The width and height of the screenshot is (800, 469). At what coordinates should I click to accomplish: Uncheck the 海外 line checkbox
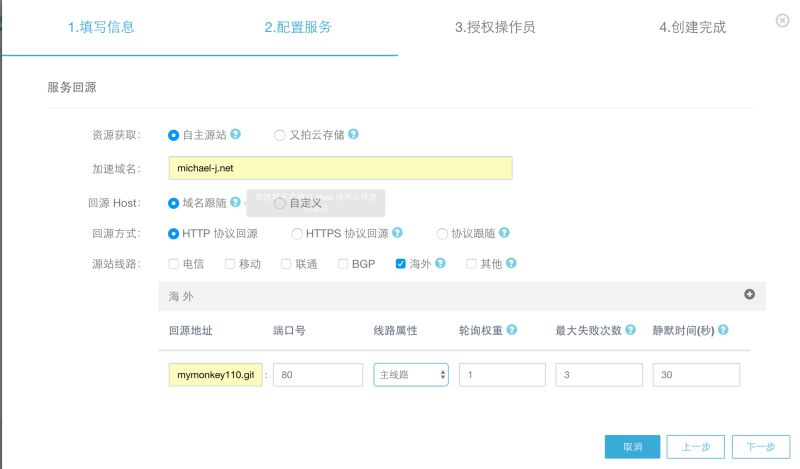pyautogui.click(x=401, y=264)
